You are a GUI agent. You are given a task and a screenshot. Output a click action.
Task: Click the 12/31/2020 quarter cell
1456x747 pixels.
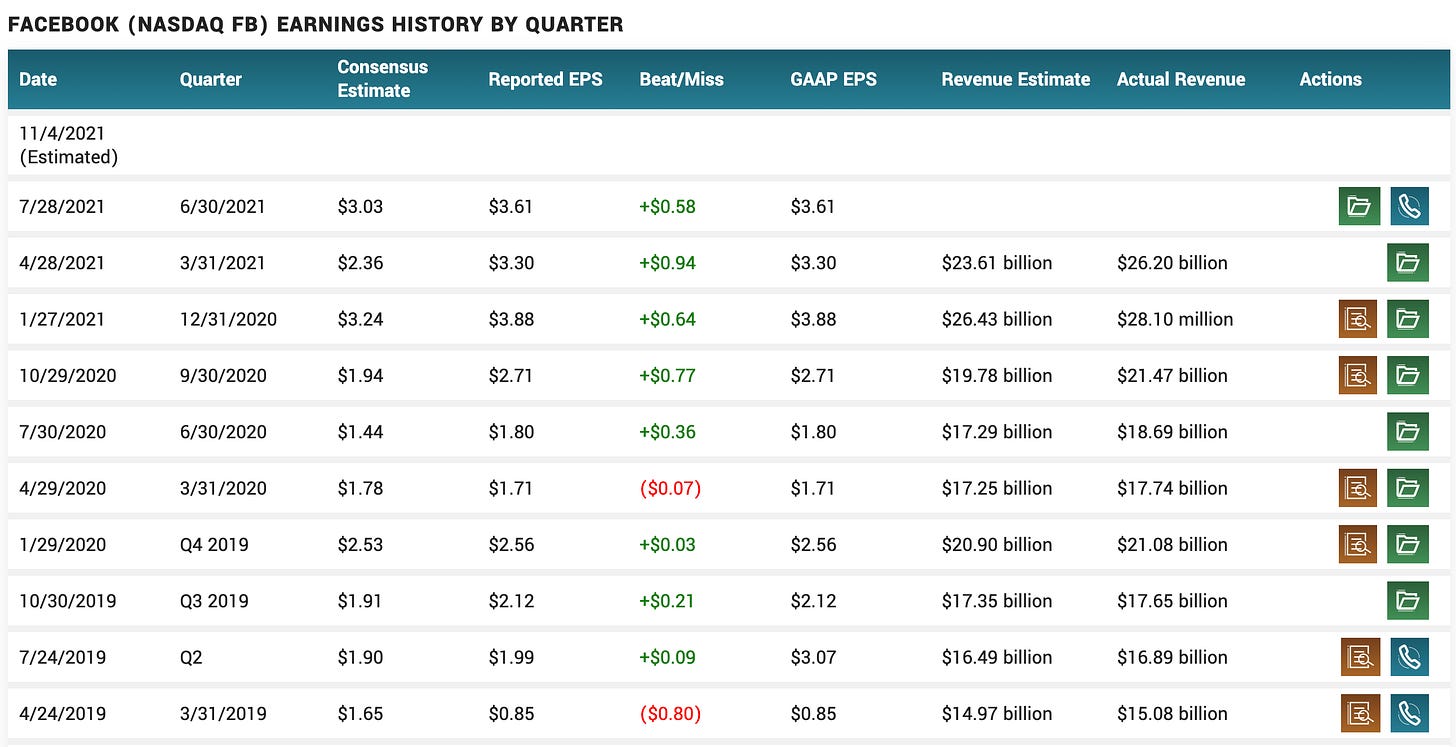point(228,319)
